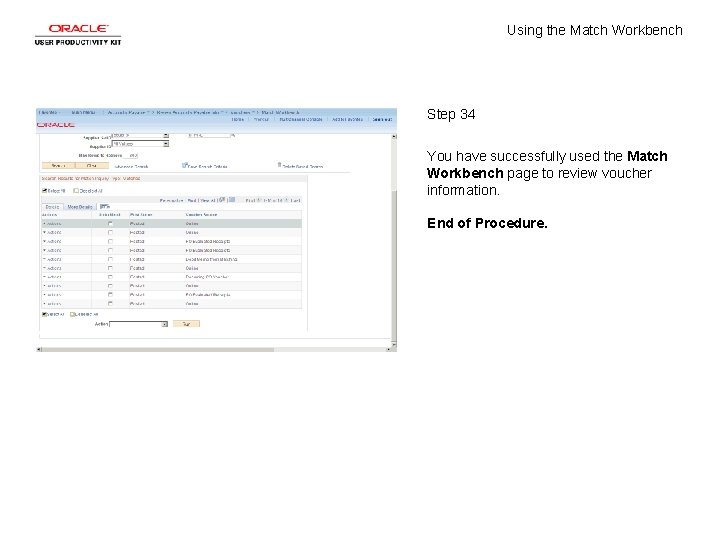Expand Actions in the last result row
The image size is (720, 540).
pos(52,304)
